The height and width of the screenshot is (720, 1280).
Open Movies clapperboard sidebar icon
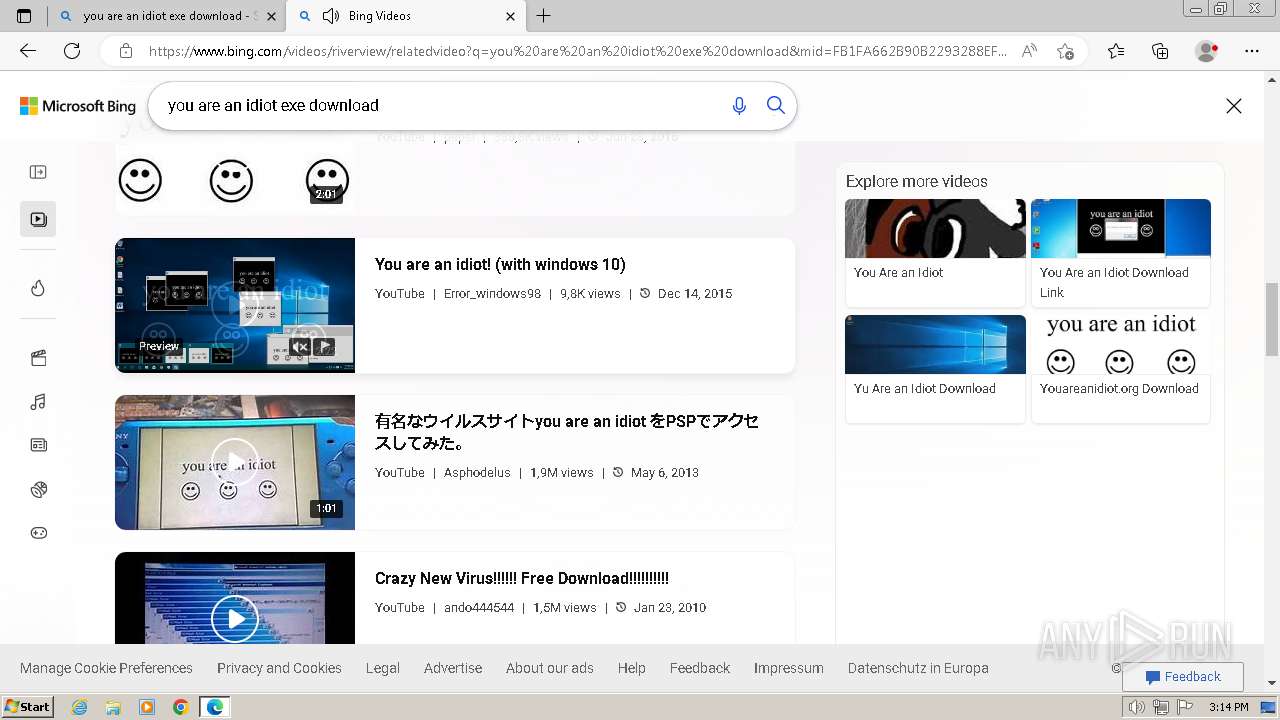pyautogui.click(x=38, y=358)
